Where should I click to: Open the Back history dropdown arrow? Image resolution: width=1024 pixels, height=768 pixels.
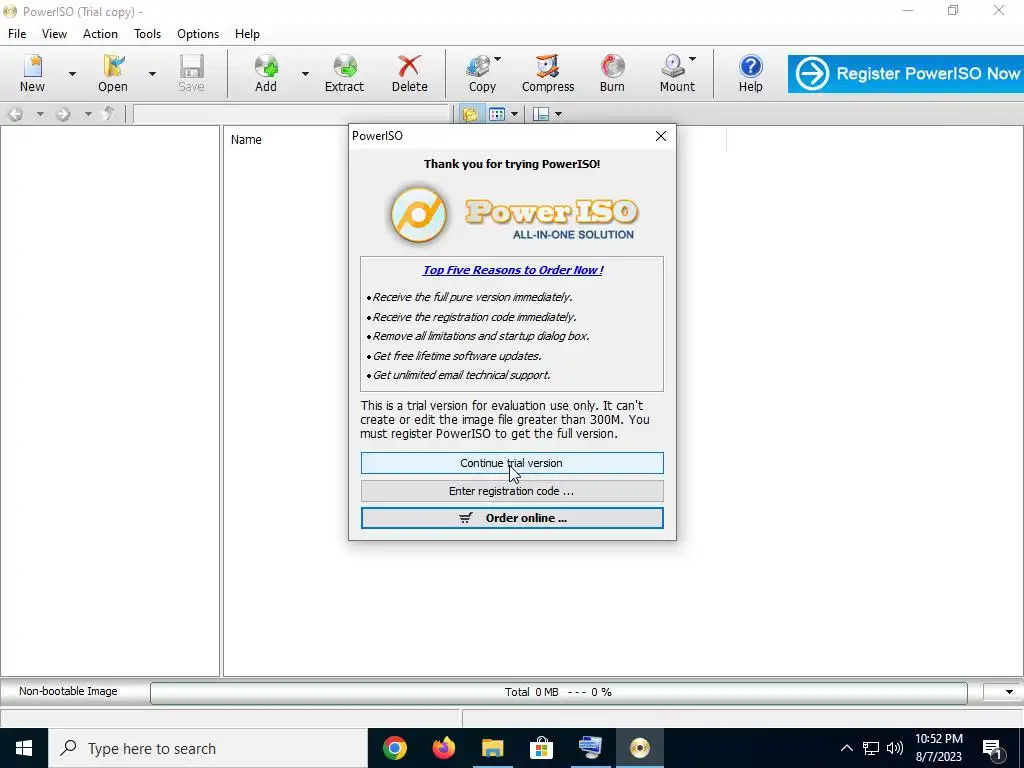pyautogui.click(x=40, y=114)
